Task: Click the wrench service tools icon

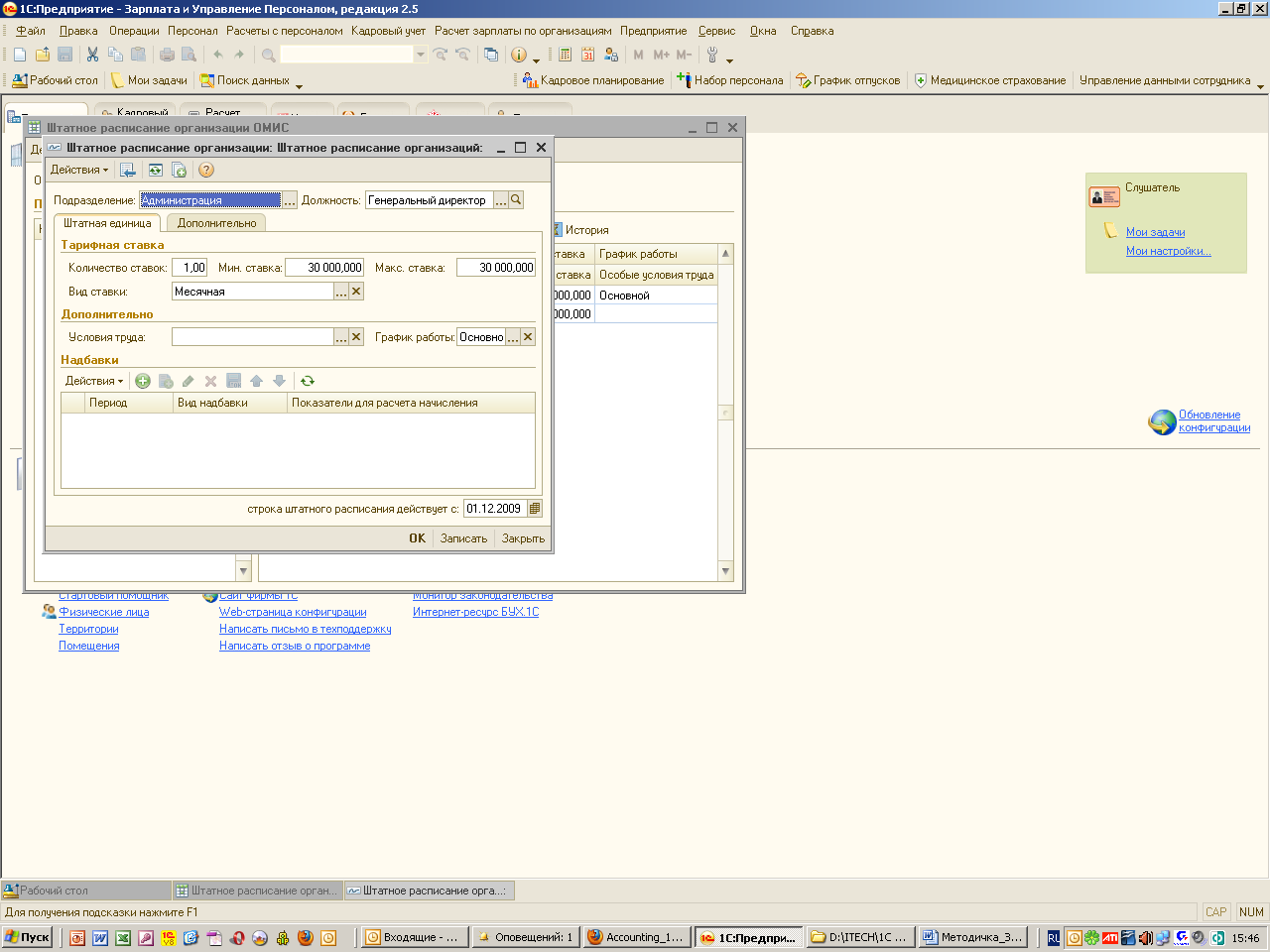Action: click(711, 55)
